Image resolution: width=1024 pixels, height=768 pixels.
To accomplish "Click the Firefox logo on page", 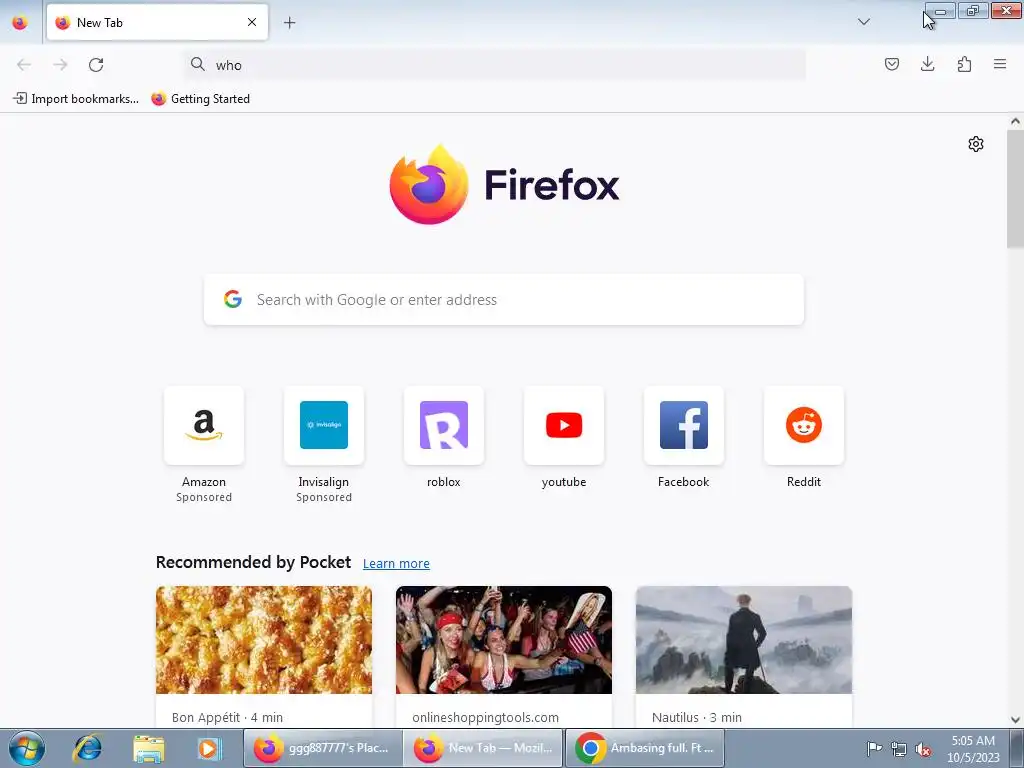I will 504,185.
